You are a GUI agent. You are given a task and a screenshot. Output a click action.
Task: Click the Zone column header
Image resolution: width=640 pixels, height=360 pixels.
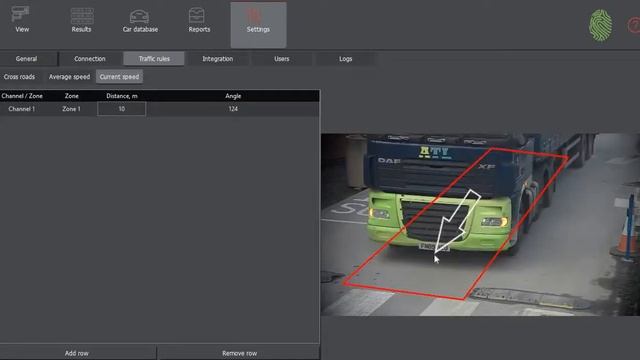click(71, 96)
